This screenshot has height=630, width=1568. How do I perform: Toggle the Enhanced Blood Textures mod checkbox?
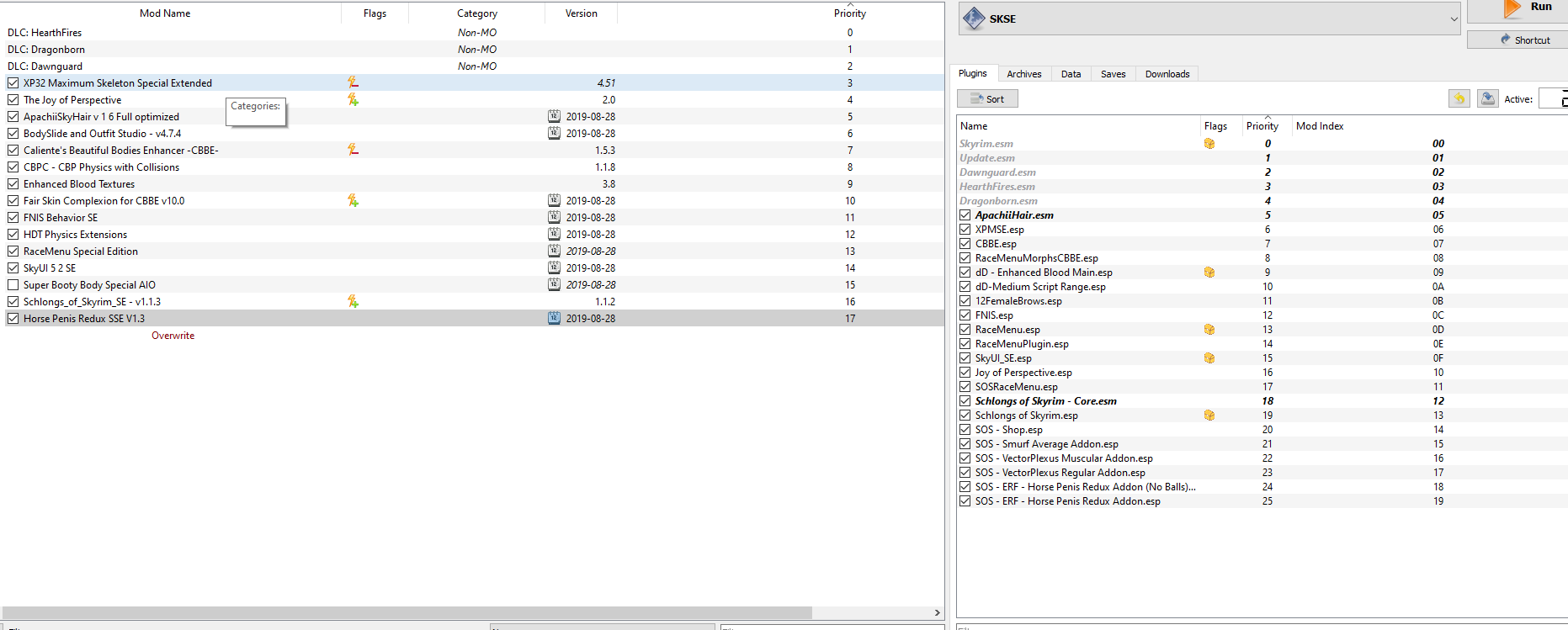click(x=13, y=183)
